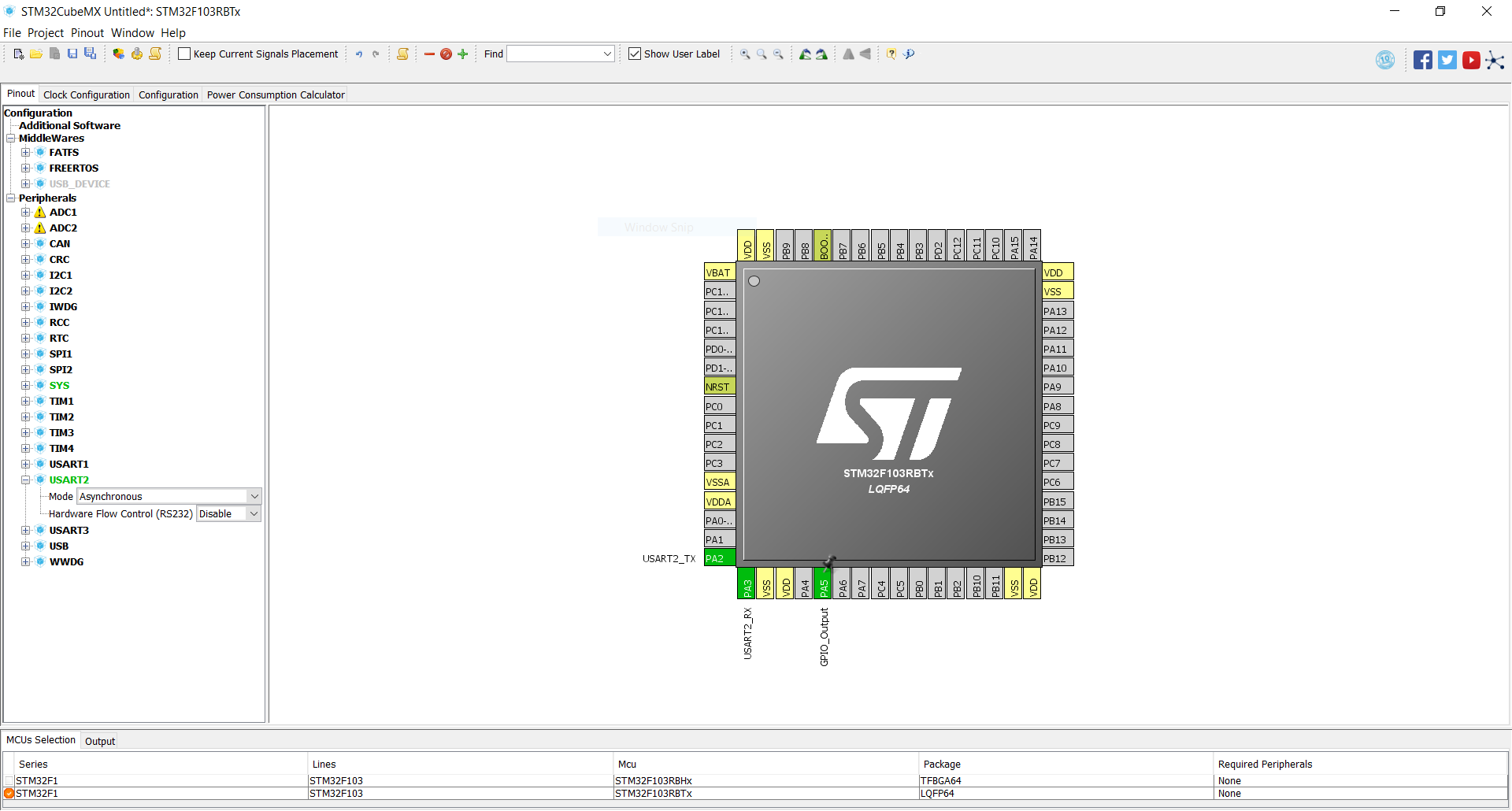Click the New Project toolbar icon
The width and height of the screenshot is (1512, 811).
pyautogui.click(x=19, y=54)
